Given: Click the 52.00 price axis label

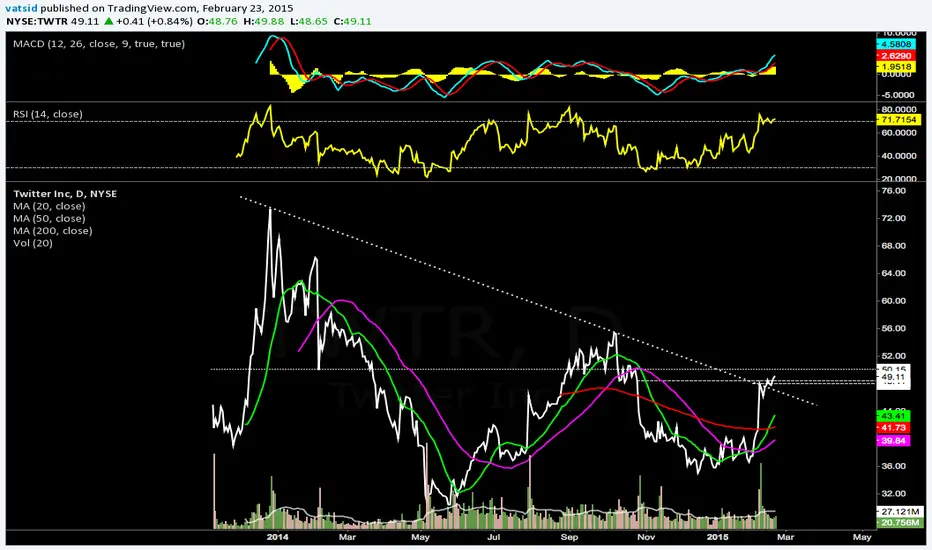Looking at the screenshot, I should click(893, 356).
